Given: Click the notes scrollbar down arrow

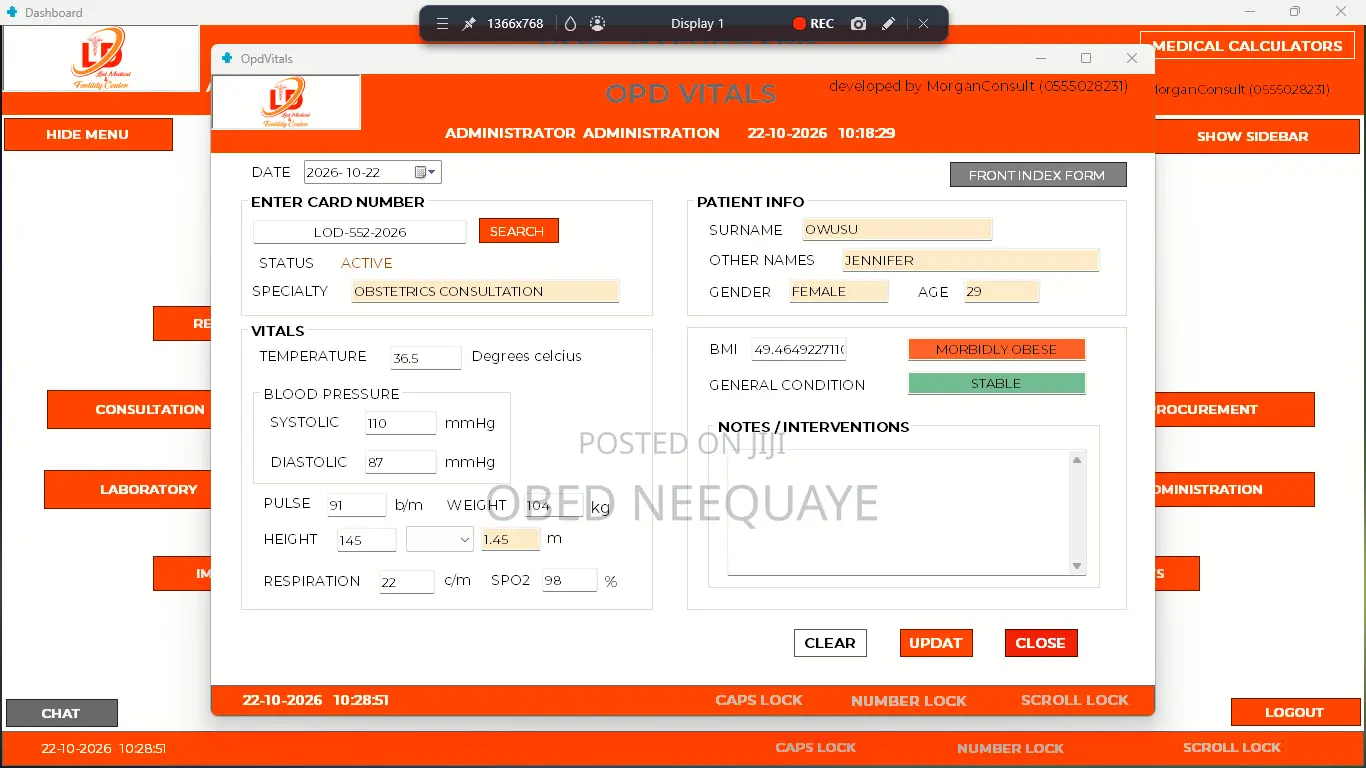Looking at the screenshot, I should click(x=1077, y=566).
